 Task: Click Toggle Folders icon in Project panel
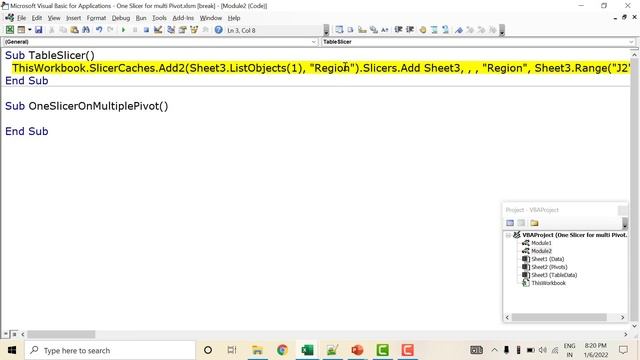534,223
